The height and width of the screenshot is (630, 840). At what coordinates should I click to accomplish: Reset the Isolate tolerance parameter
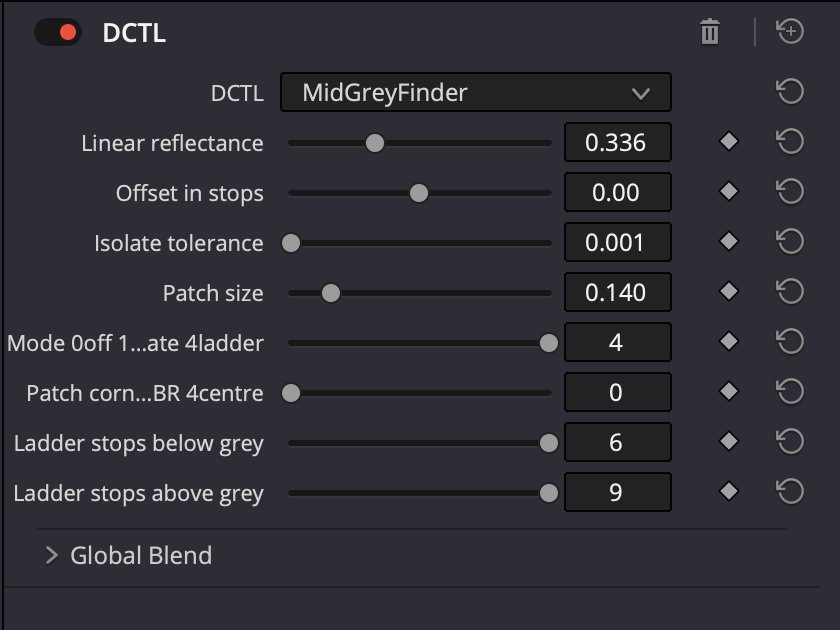pos(790,242)
